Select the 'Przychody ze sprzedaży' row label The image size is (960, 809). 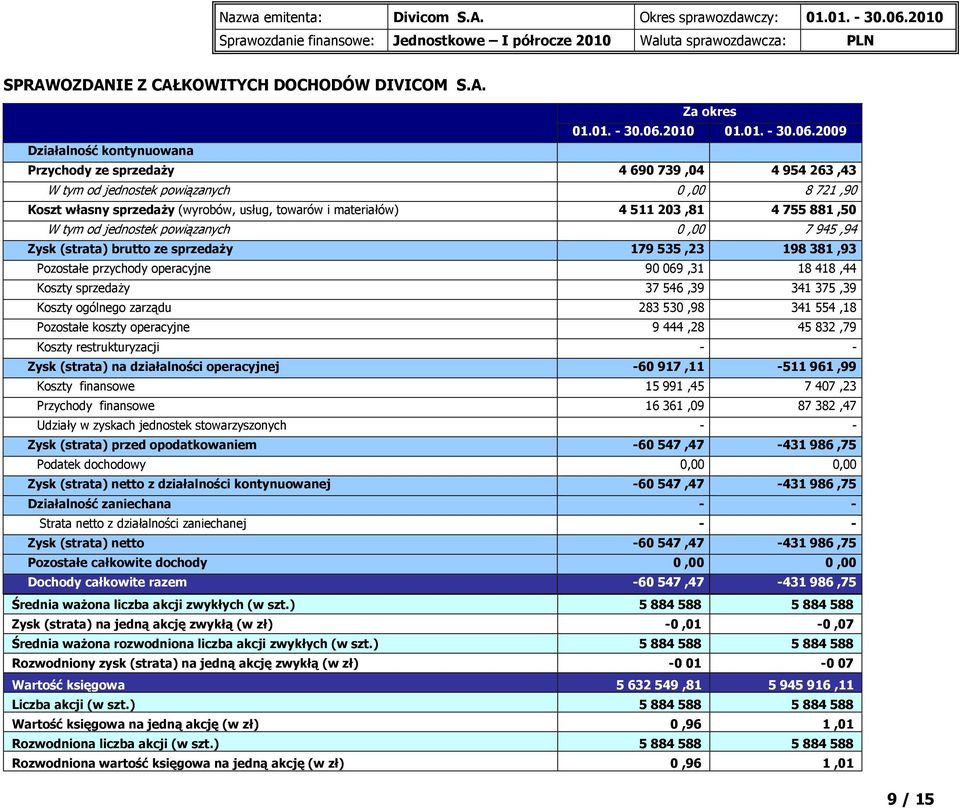click(x=101, y=170)
